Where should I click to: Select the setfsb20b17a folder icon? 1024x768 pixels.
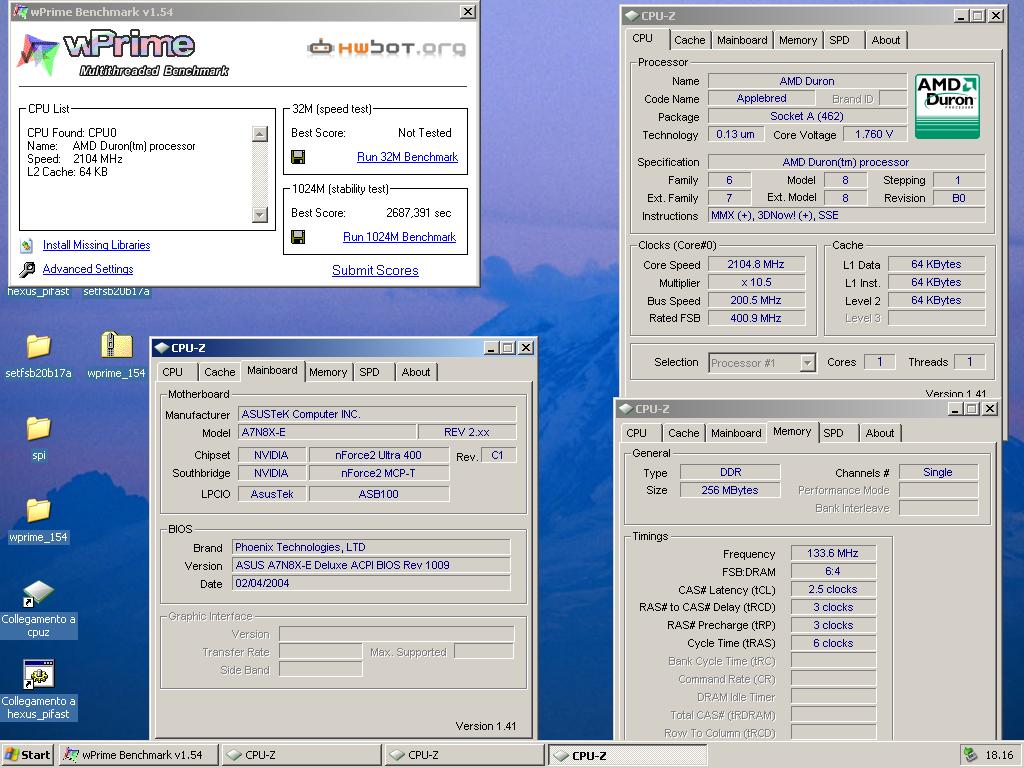pyautogui.click(x=39, y=346)
